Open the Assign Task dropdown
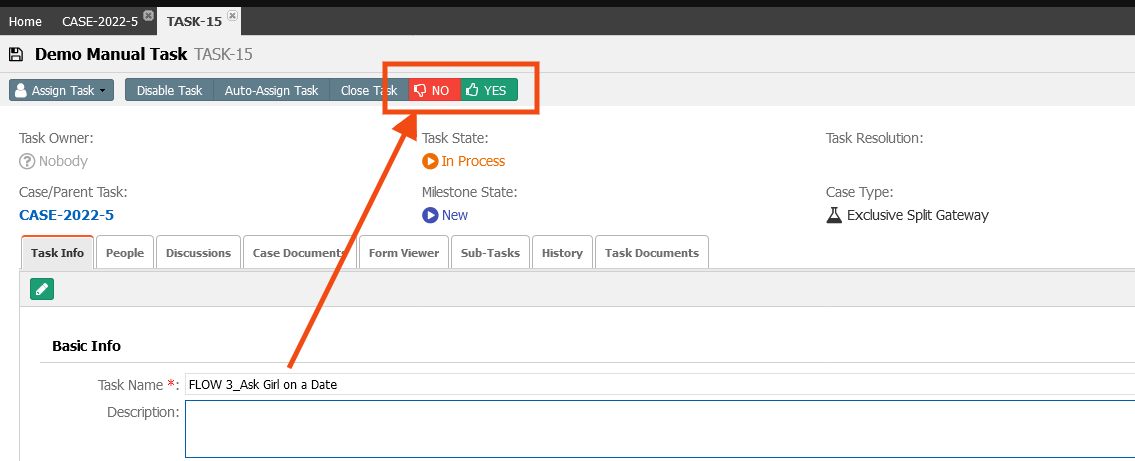The image size is (1135, 461). coord(62,90)
